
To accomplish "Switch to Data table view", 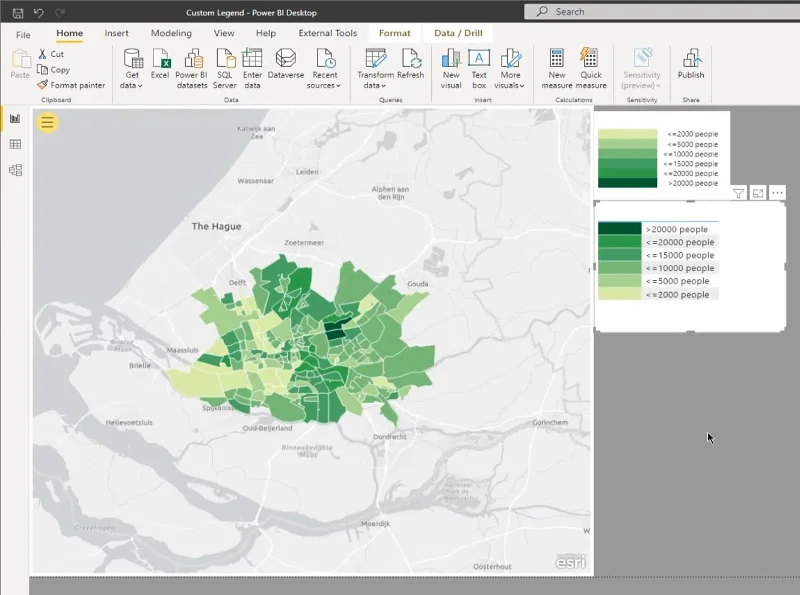I will (15, 144).
